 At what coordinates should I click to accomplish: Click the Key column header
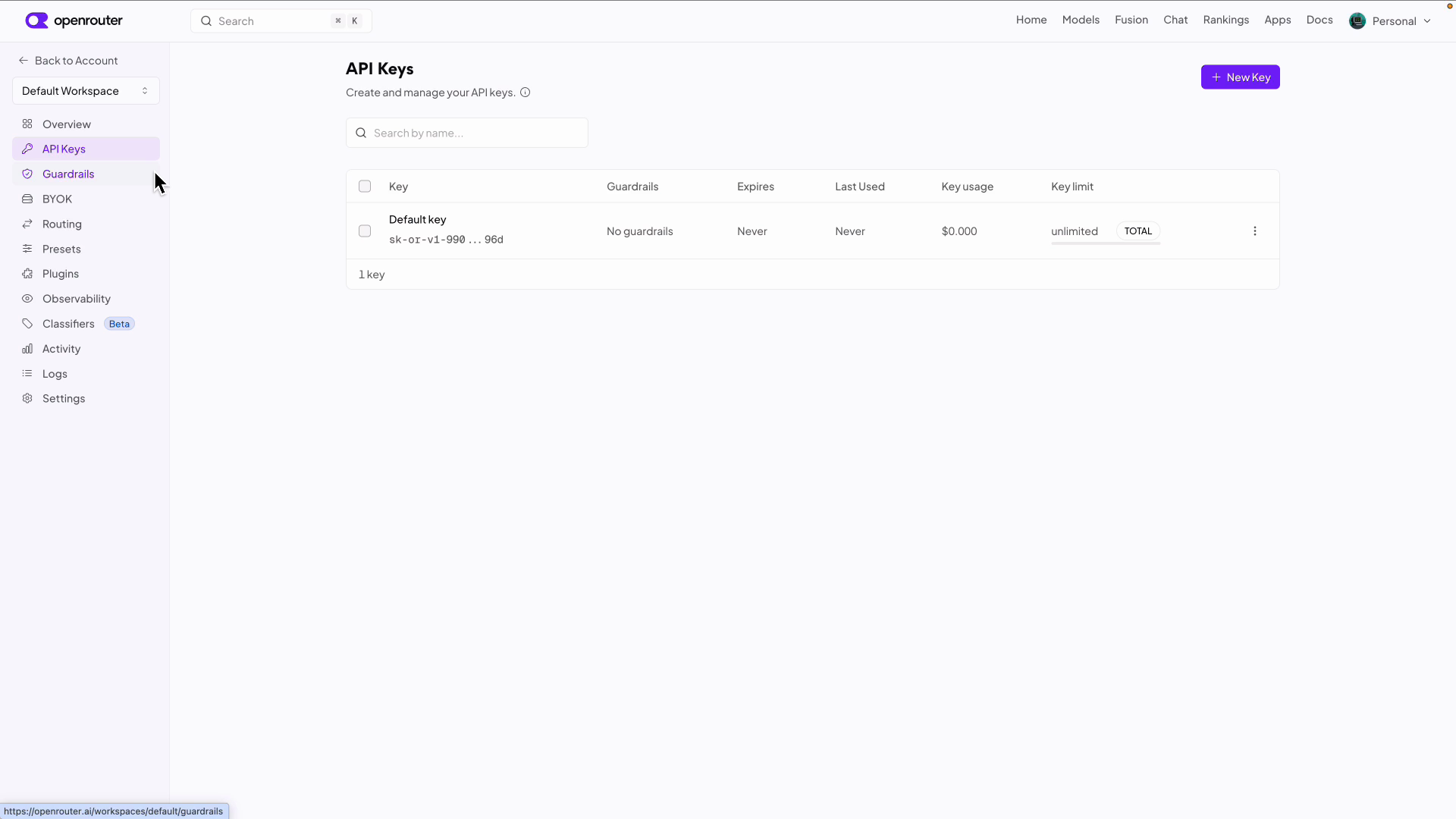pyautogui.click(x=398, y=187)
